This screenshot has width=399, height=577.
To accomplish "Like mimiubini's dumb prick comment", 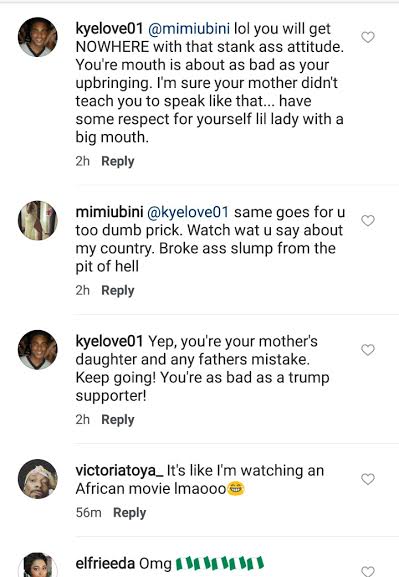I will click(x=368, y=220).
